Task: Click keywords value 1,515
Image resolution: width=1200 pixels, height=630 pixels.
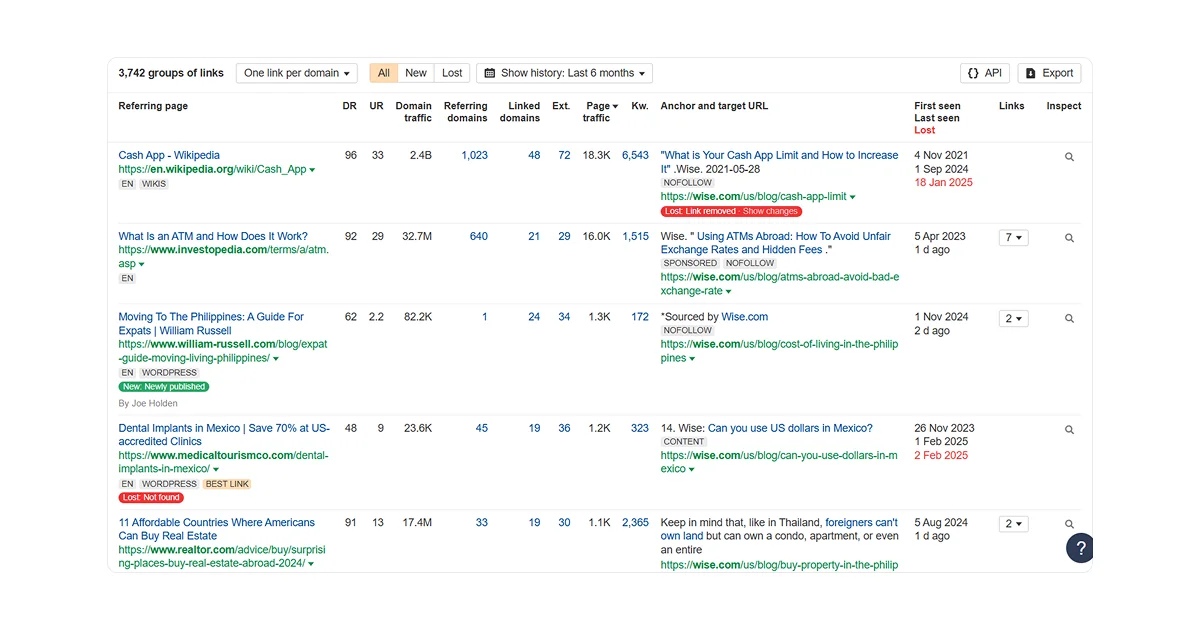Action: [635, 237]
